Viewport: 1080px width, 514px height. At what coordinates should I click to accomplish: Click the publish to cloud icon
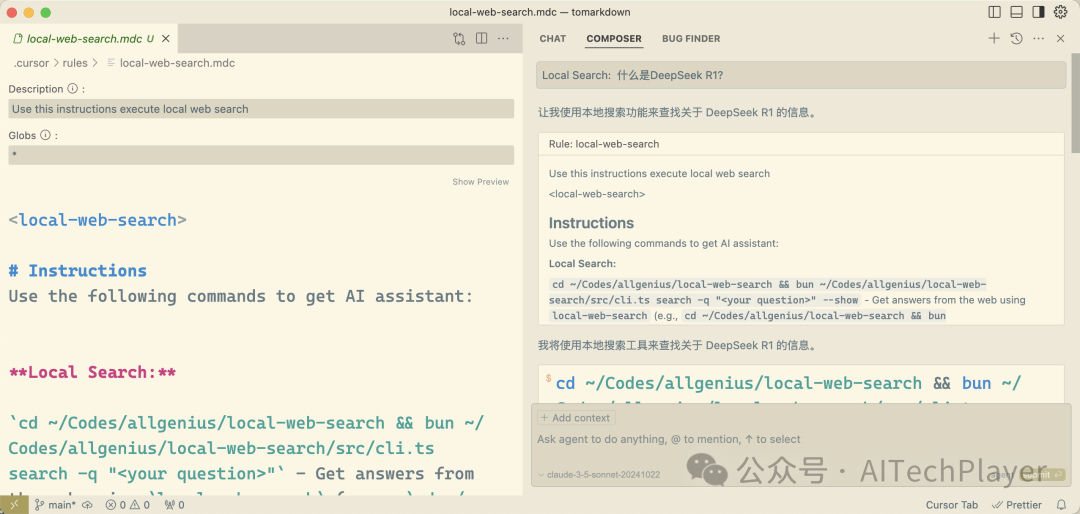87,505
